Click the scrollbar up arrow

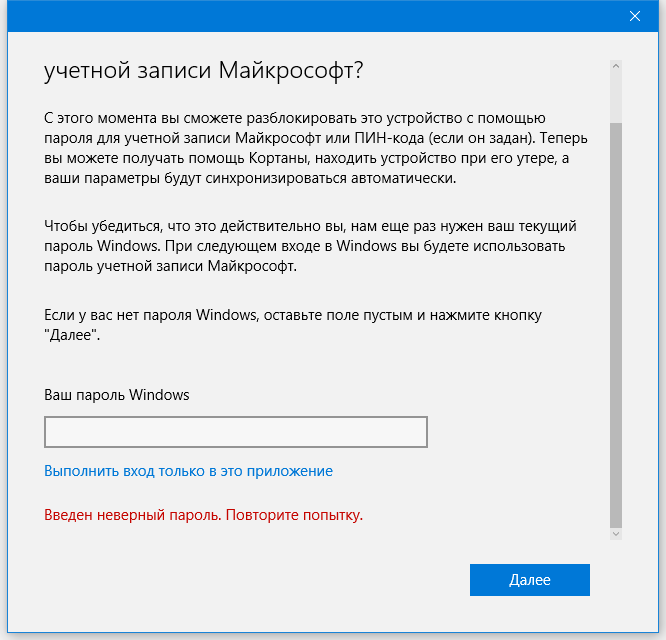(616, 66)
